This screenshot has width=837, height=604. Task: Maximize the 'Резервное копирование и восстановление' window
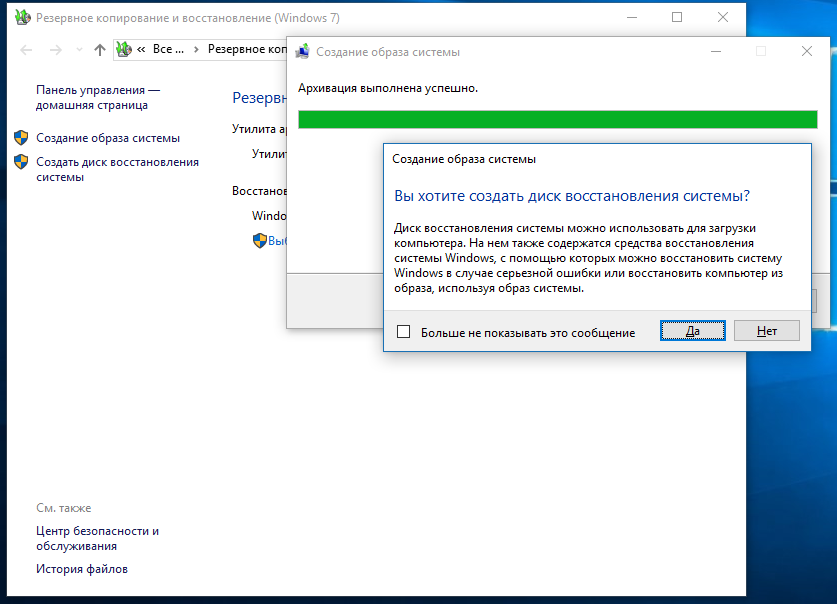click(677, 17)
